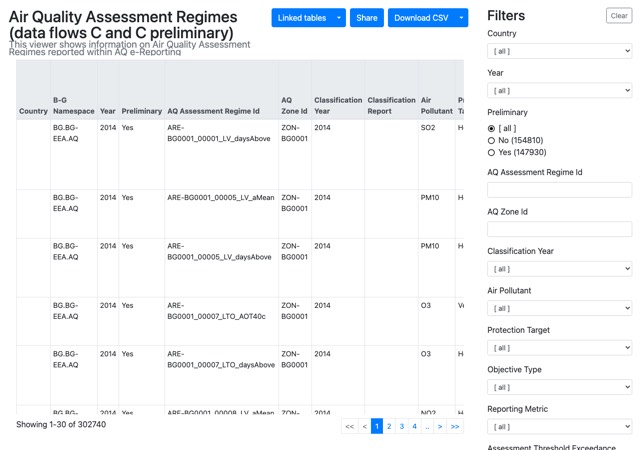Go to previous page with < button
640x450 pixels.
click(x=364, y=426)
